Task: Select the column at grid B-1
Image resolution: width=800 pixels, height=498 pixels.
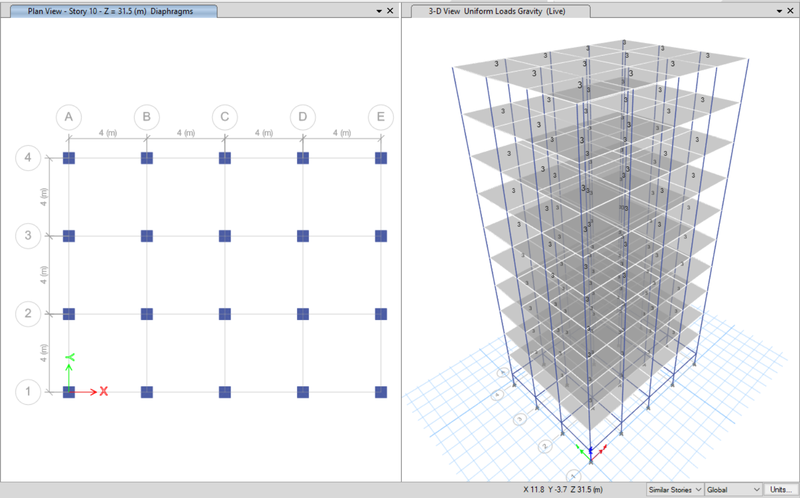Action: pos(147,392)
